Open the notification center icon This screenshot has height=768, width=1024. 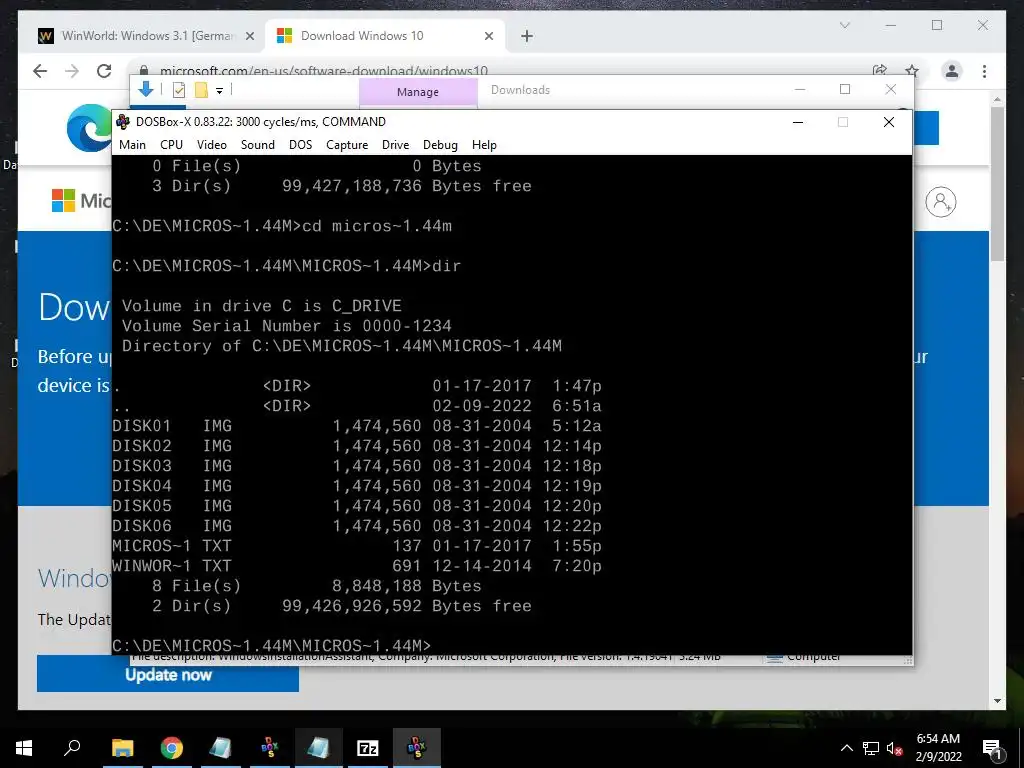[991, 748]
